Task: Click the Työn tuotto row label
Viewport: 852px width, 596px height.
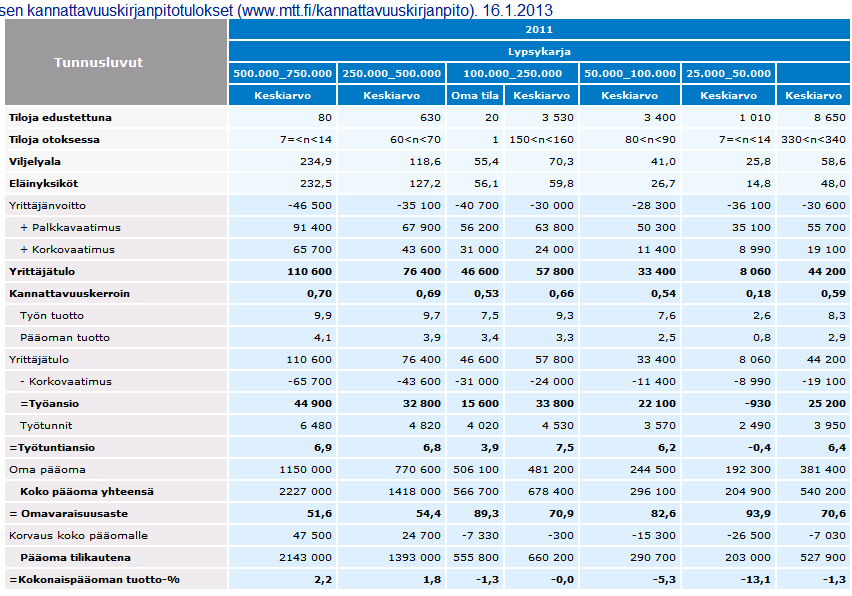Action: [52, 316]
